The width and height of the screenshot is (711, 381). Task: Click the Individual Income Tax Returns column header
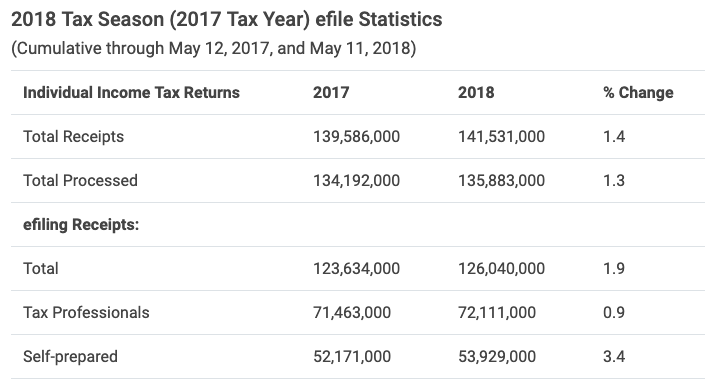(x=131, y=93)
